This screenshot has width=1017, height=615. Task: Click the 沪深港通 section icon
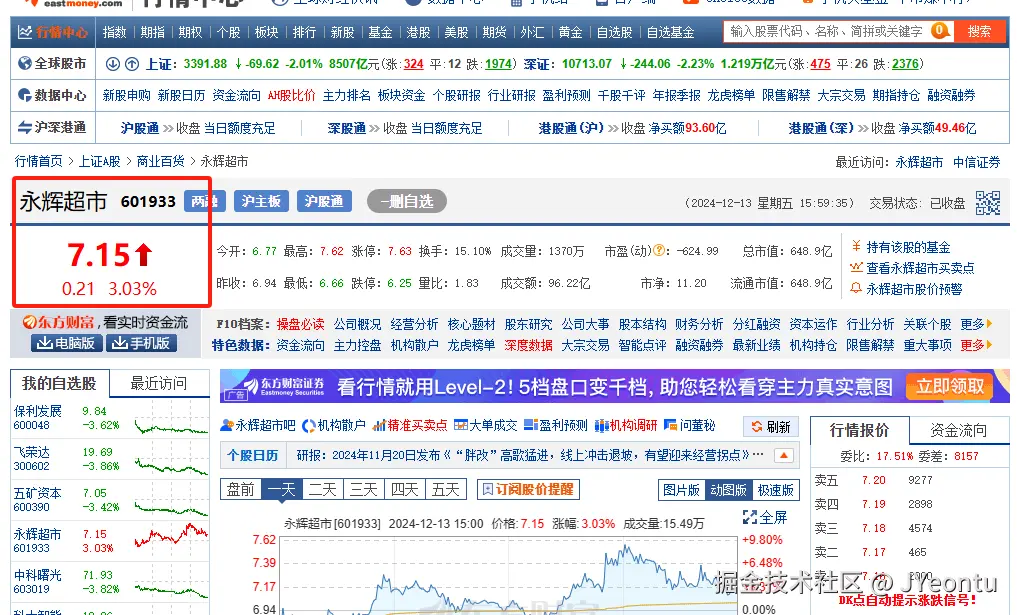point(25,127)
